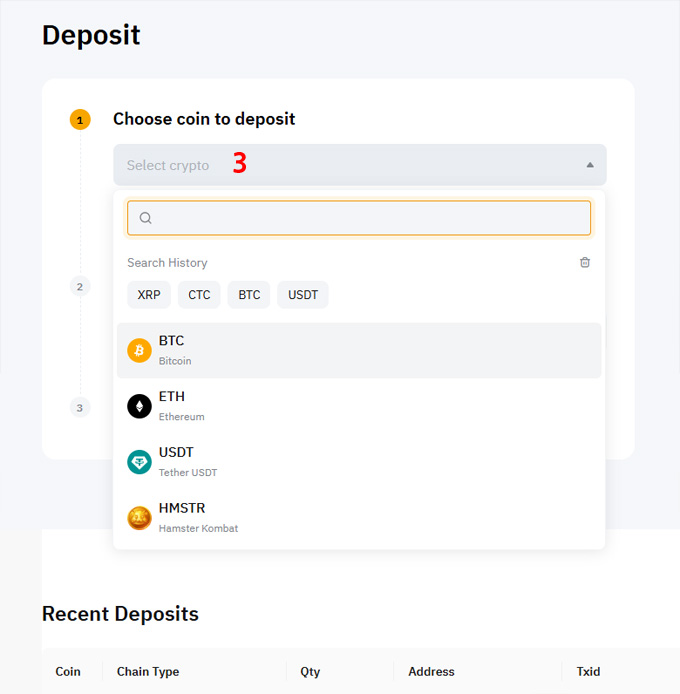Click the magnifier icon in search box
The height and width of the screenshot is (694, 680).
[146, 218]
